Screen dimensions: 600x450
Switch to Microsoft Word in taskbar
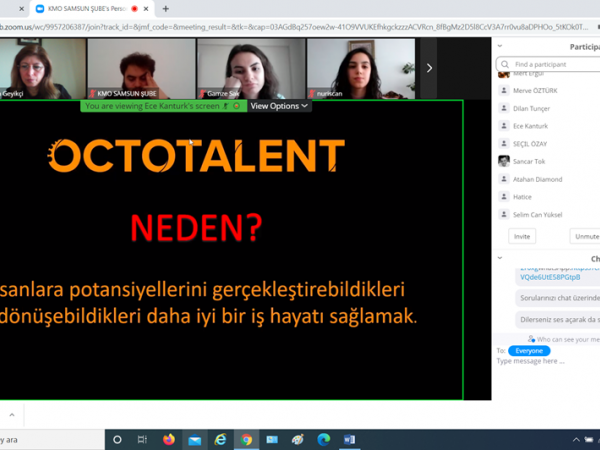click(349, 440)
